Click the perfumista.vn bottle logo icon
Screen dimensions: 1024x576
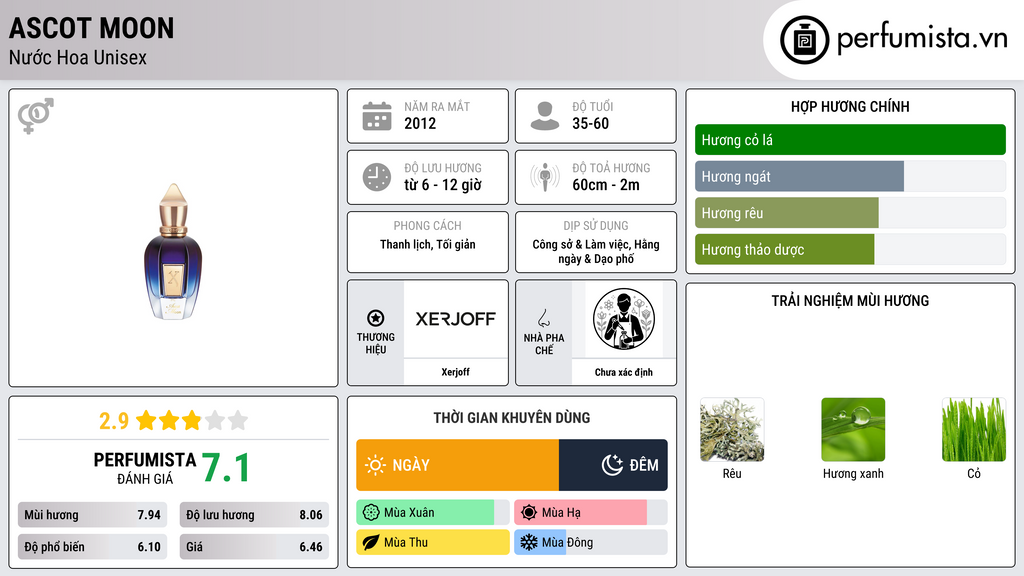(x=804, y=40)
